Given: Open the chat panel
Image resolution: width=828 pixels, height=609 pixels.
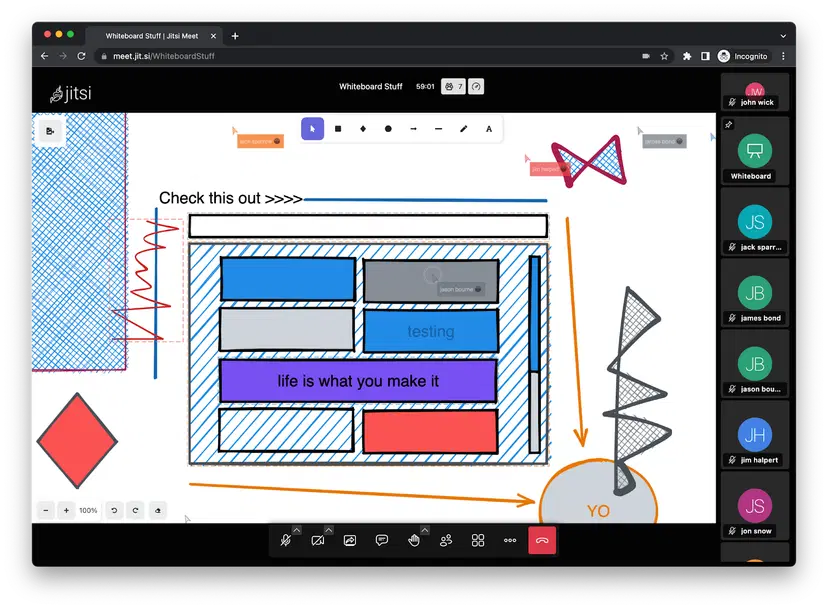Looking at the screenshot, I should click(x=381, y=540).
